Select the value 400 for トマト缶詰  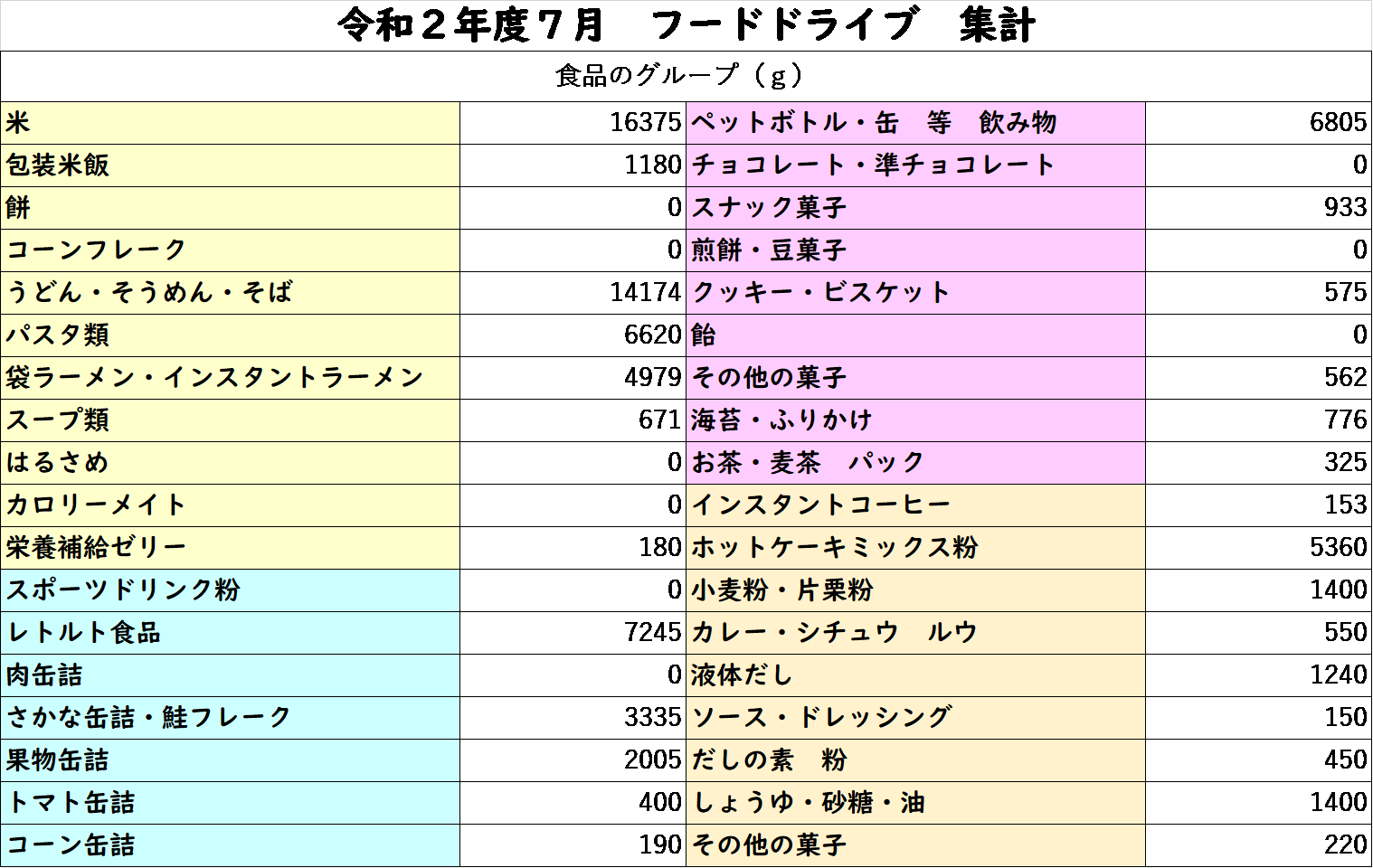[x=573, y=803]
